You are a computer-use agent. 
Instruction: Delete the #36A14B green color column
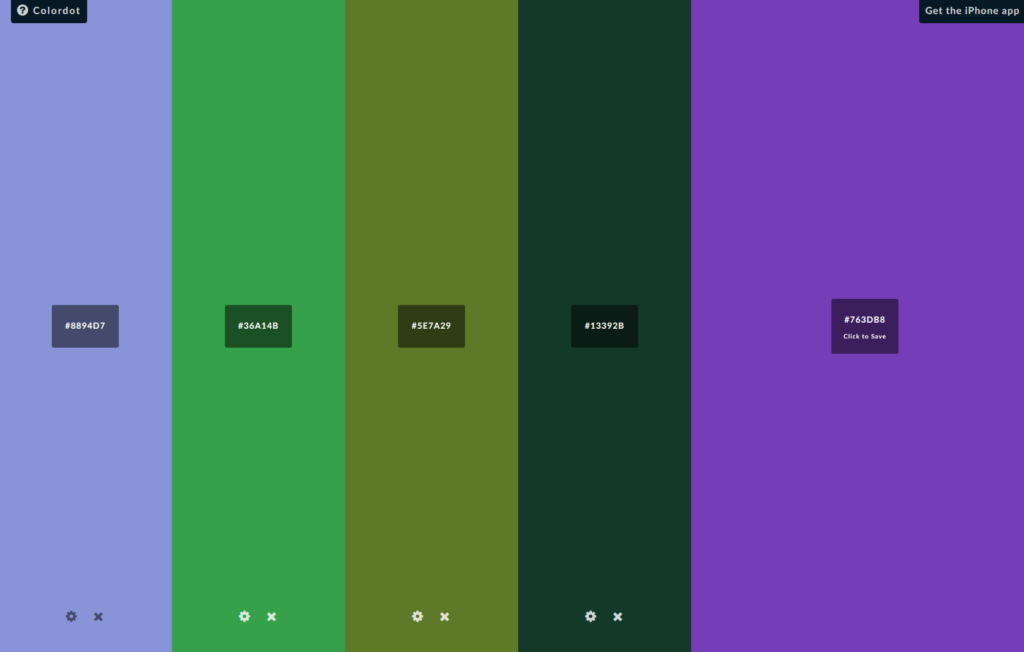[x=271, y=616]
